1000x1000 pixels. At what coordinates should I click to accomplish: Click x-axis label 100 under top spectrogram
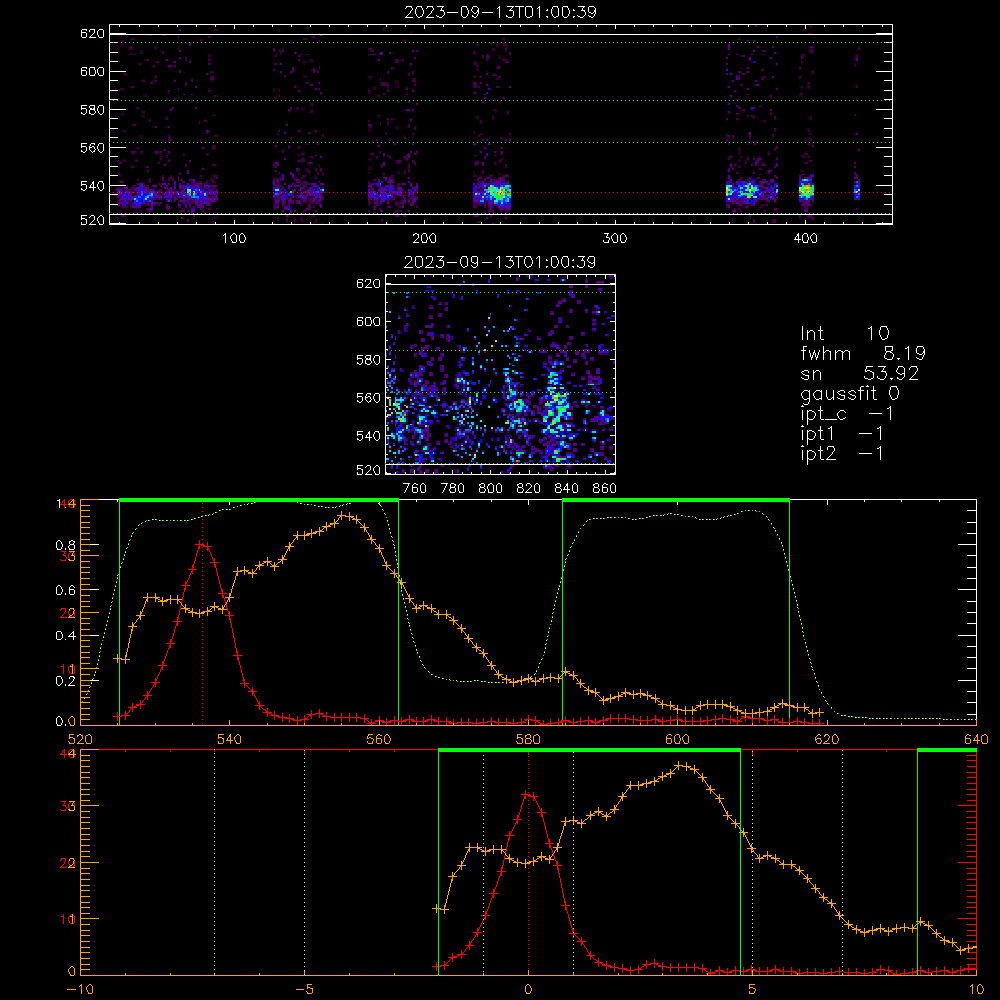(x=234, y=239)
